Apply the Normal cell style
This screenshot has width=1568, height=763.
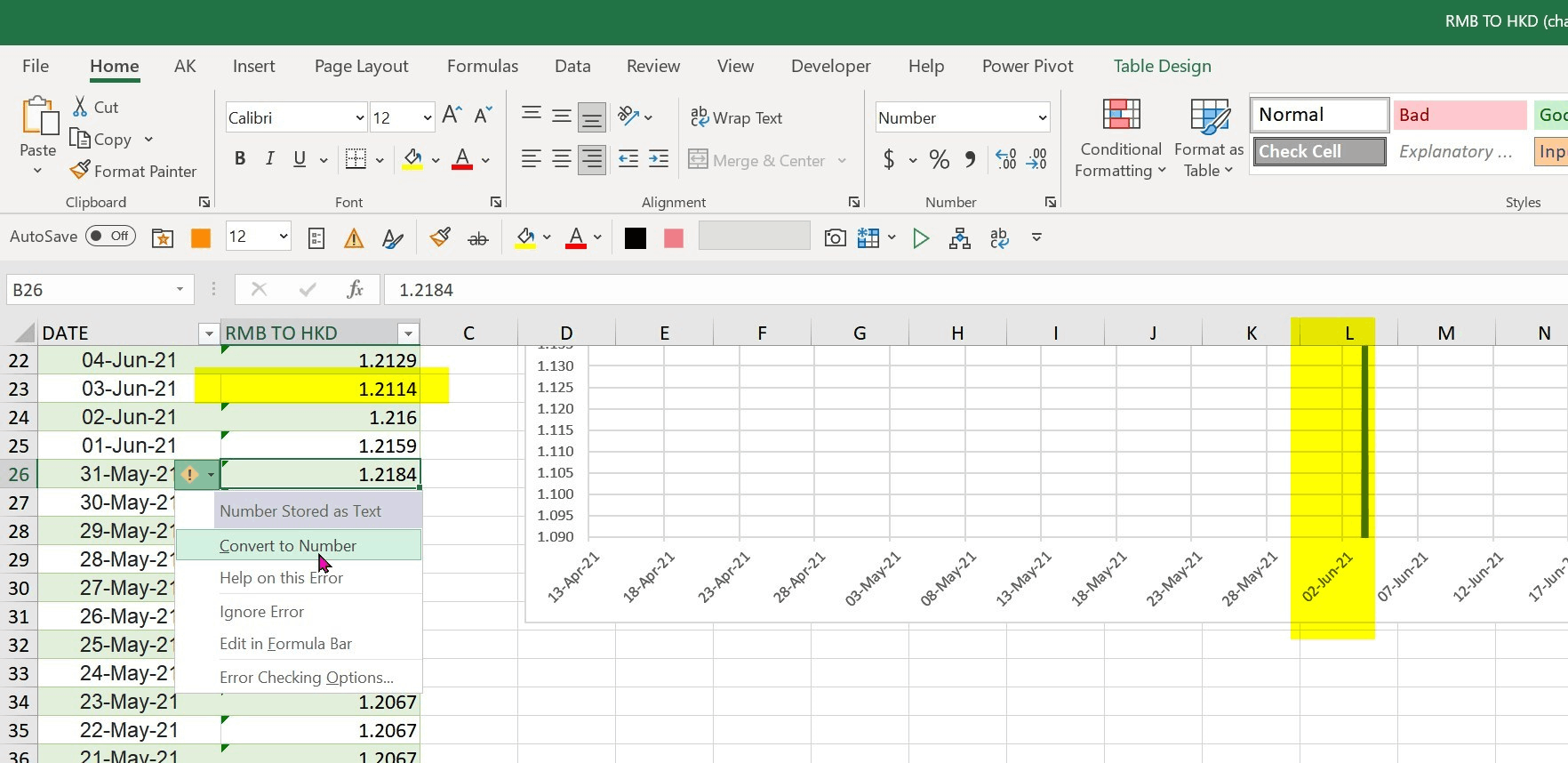1320,115
